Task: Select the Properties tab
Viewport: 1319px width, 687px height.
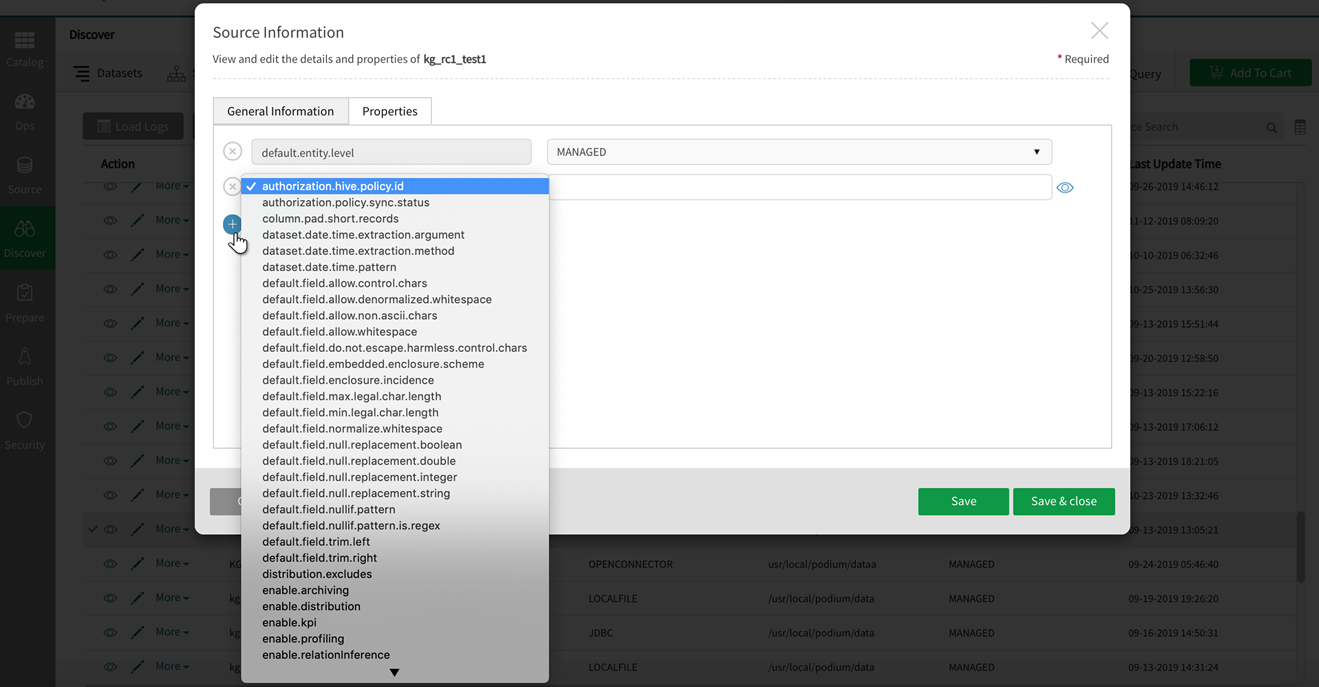Action: (390, 111)
